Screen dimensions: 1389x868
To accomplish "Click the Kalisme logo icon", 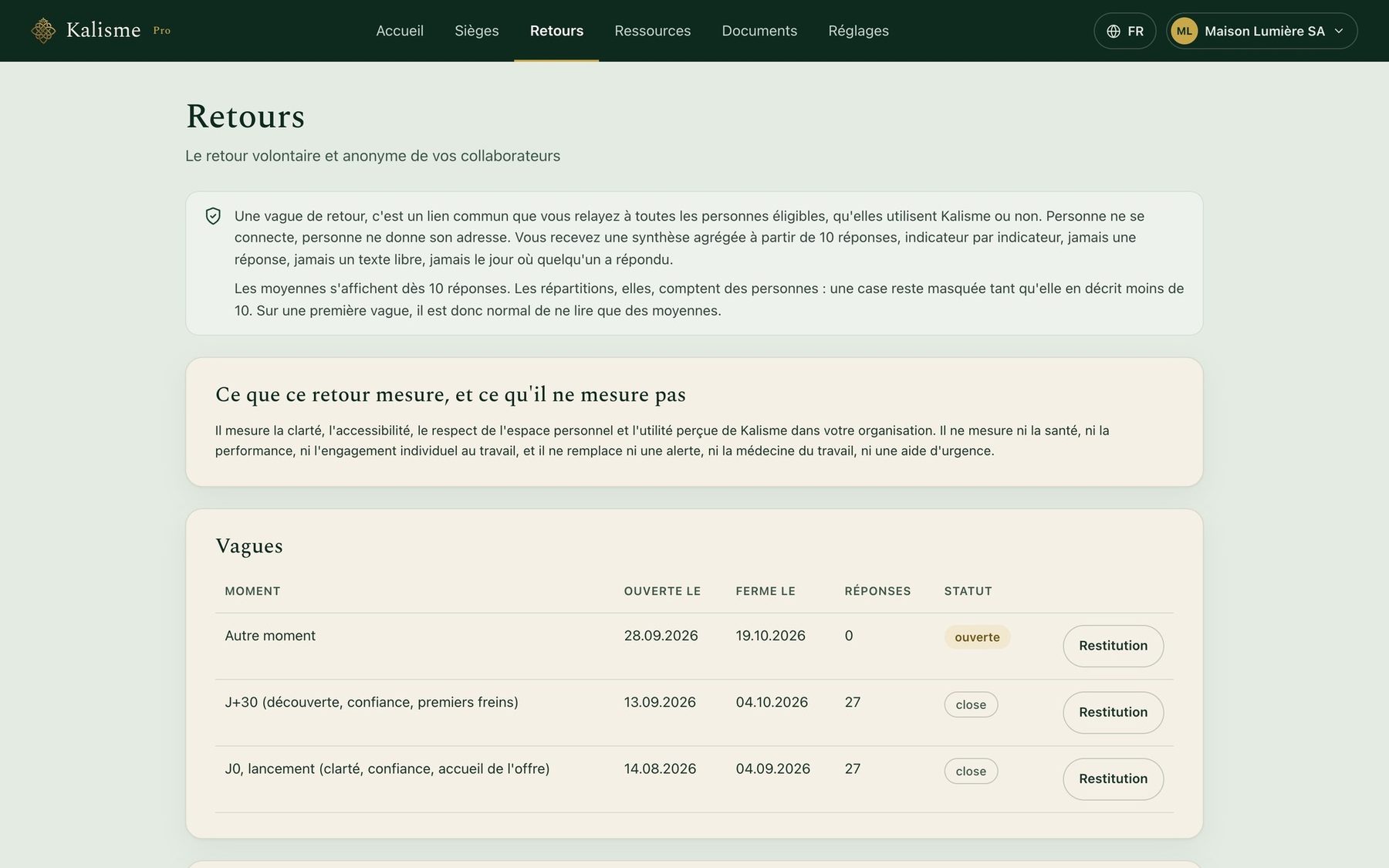I will 43,31.
